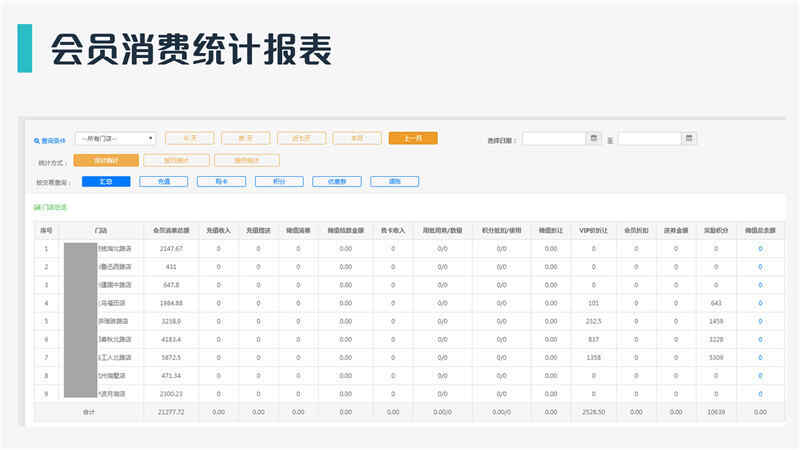Click the 门店 column header

pyautogui.click(x=101, y=231)
